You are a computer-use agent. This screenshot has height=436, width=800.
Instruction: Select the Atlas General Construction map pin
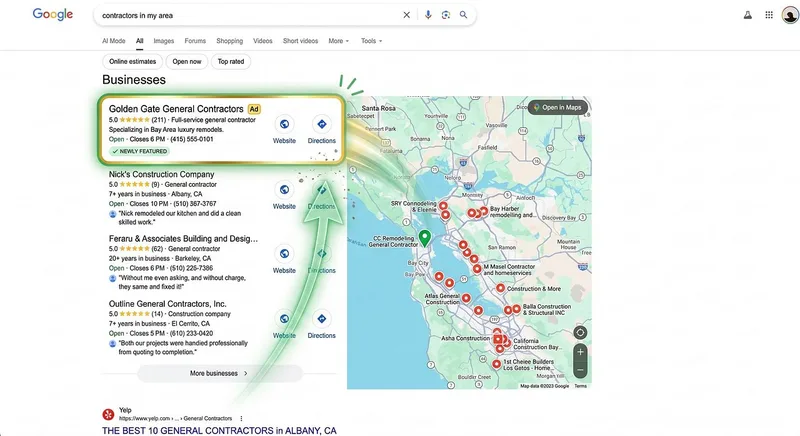point(466,298)
